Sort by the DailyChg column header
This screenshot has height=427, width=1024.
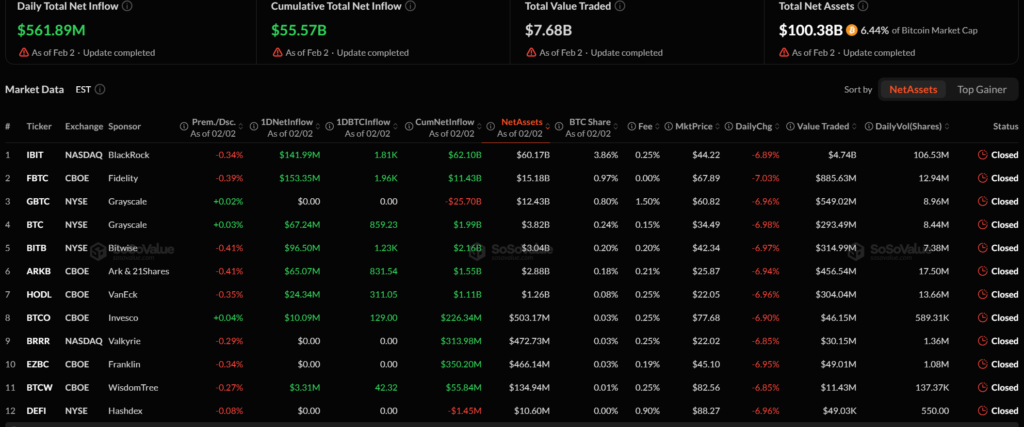pyautogui.click(x=759, y=127)
